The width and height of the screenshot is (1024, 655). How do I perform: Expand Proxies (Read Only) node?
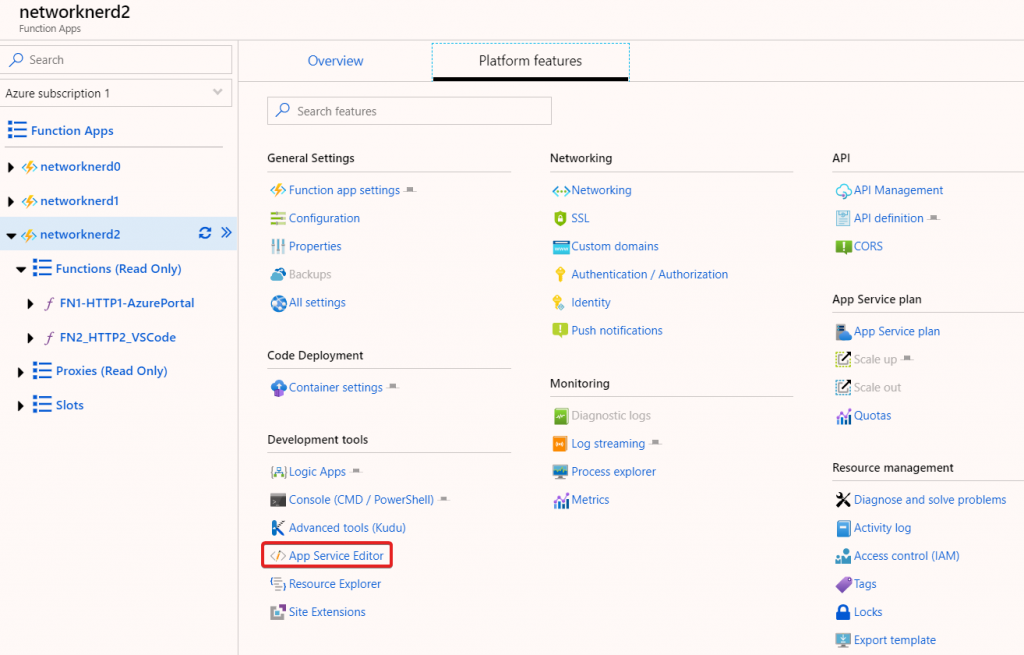pos(20,372)
